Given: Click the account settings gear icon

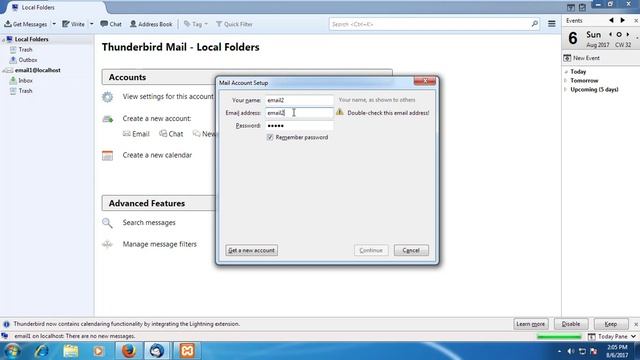Looking at the screenshot, I should tap(108, 97).
